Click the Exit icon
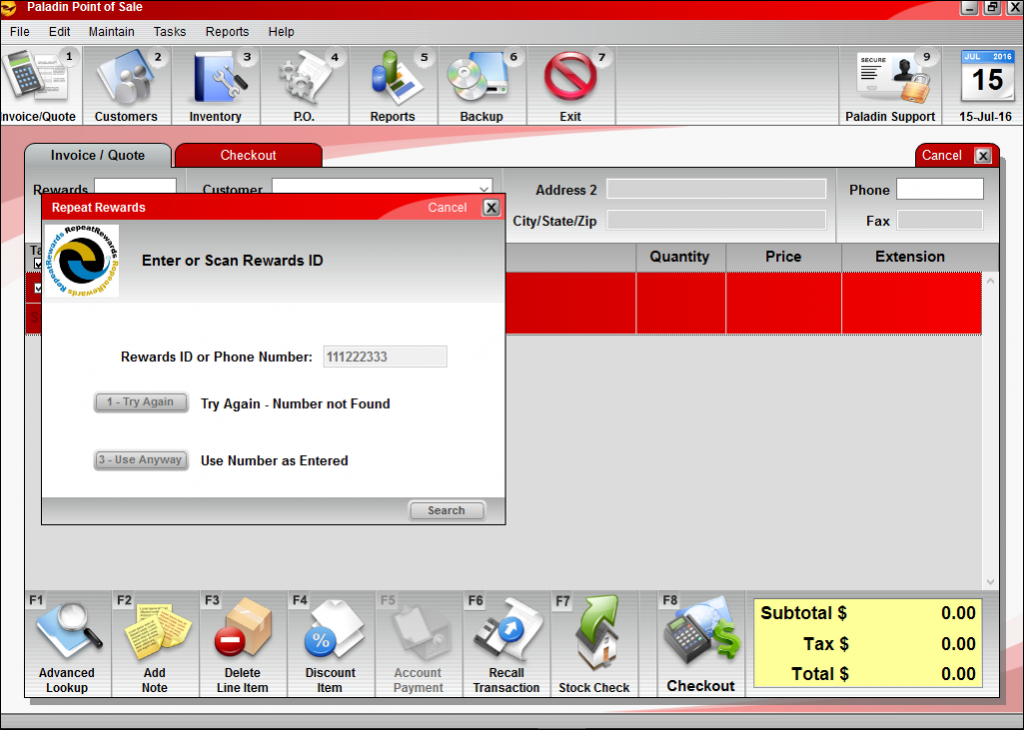This screenshot has width=1024, height=730. tap(570, 85)
